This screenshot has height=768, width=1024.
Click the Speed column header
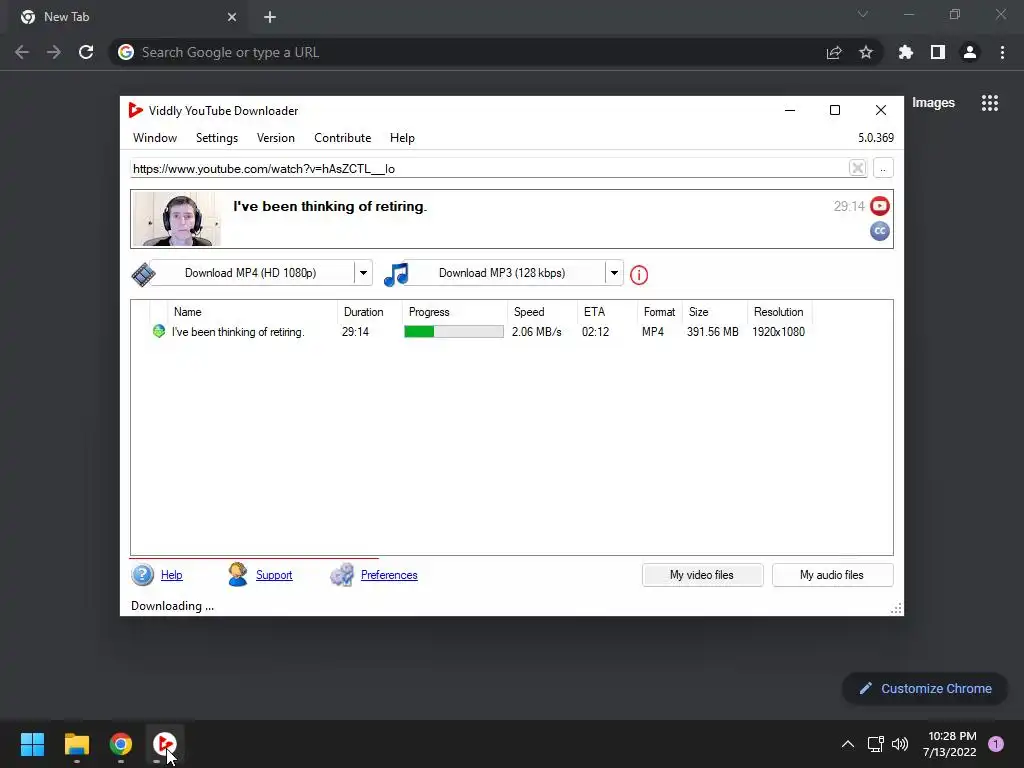542,312
